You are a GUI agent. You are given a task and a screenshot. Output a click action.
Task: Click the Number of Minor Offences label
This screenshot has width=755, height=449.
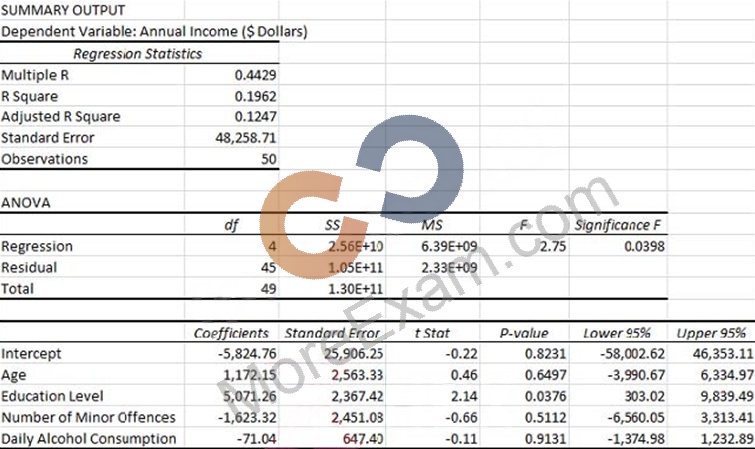(89, 417)
